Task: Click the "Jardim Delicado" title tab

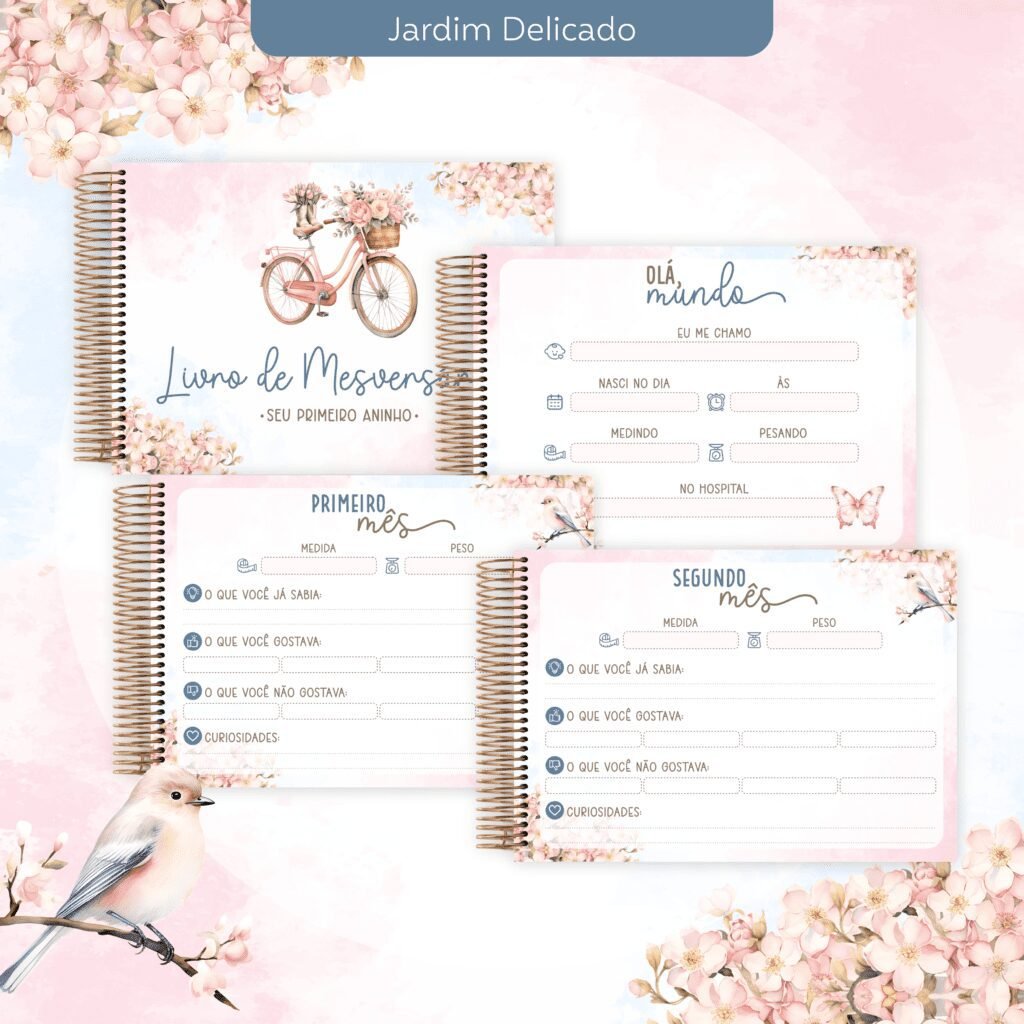Action: click(x=511, y=29)
